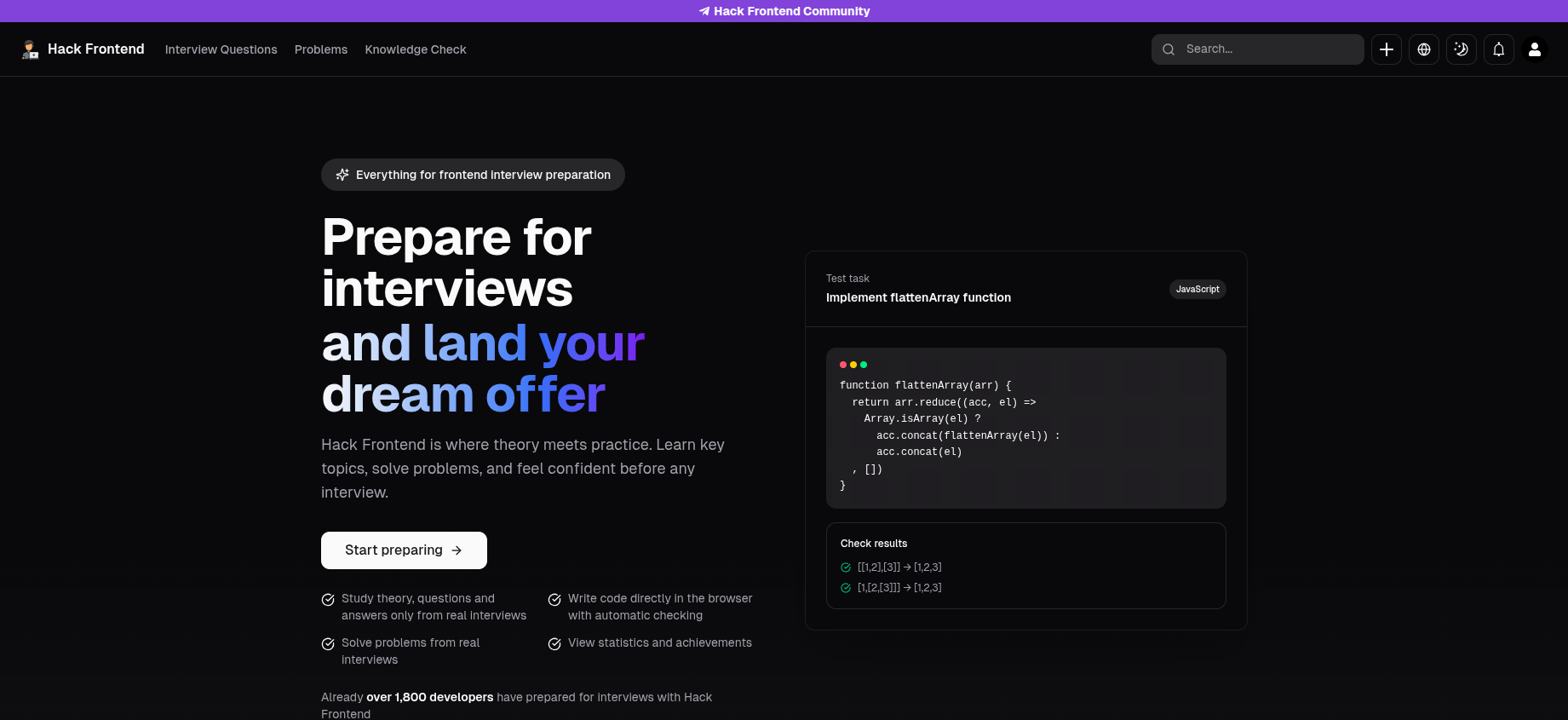
Task: Click the magnifier icon in search box
Action: click(x=1169, y=49)
